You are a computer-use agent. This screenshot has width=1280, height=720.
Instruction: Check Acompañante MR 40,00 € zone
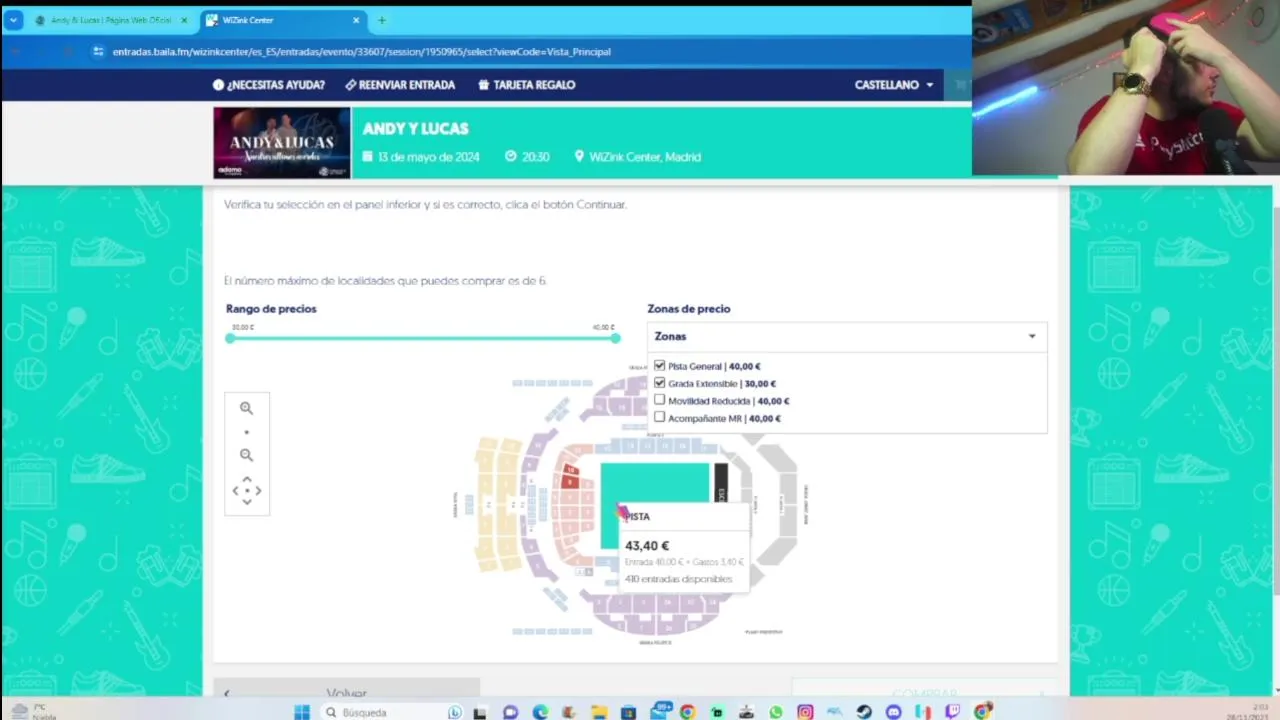[x=659, y=417]
